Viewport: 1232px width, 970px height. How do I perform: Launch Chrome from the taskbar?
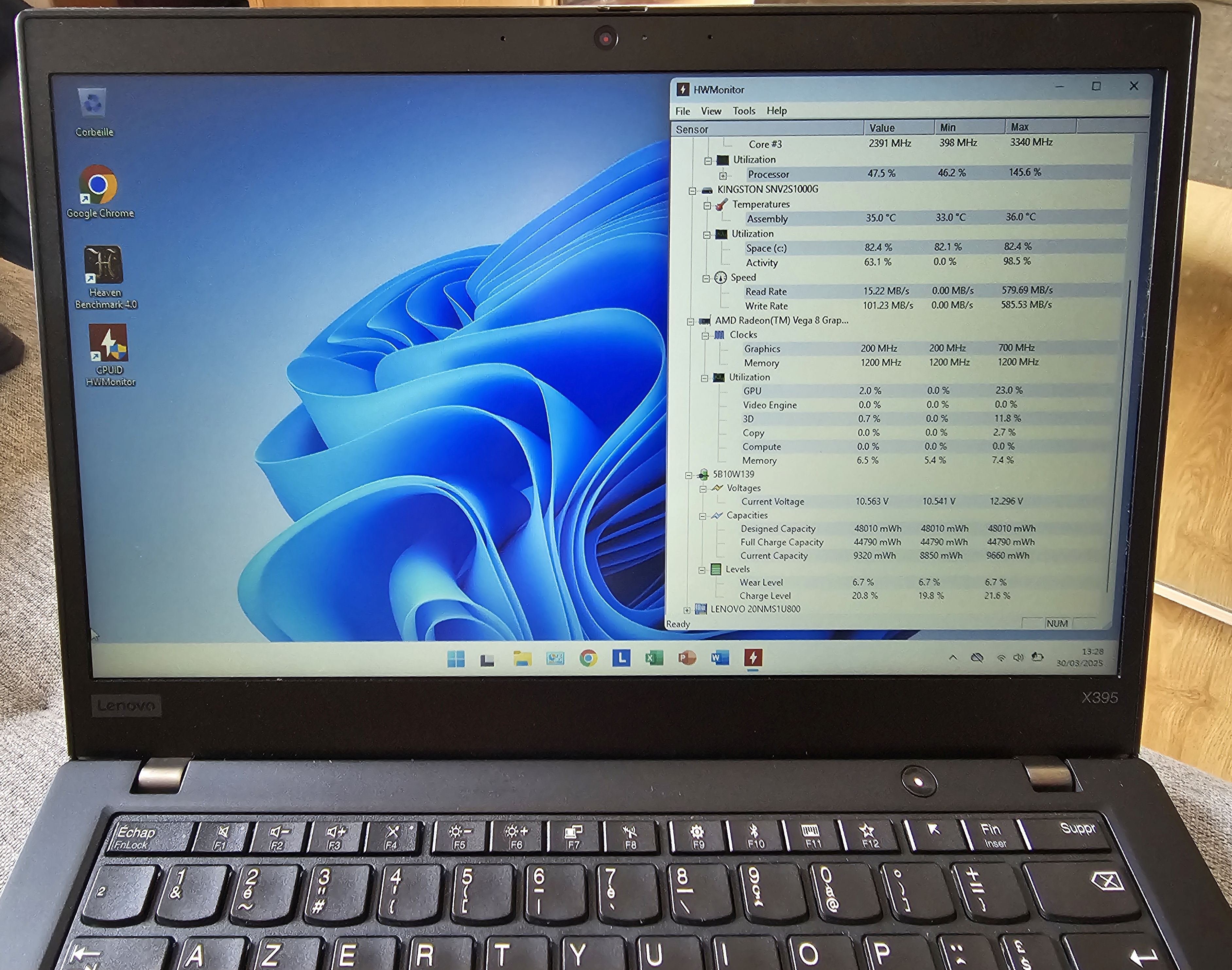(589, 658)
